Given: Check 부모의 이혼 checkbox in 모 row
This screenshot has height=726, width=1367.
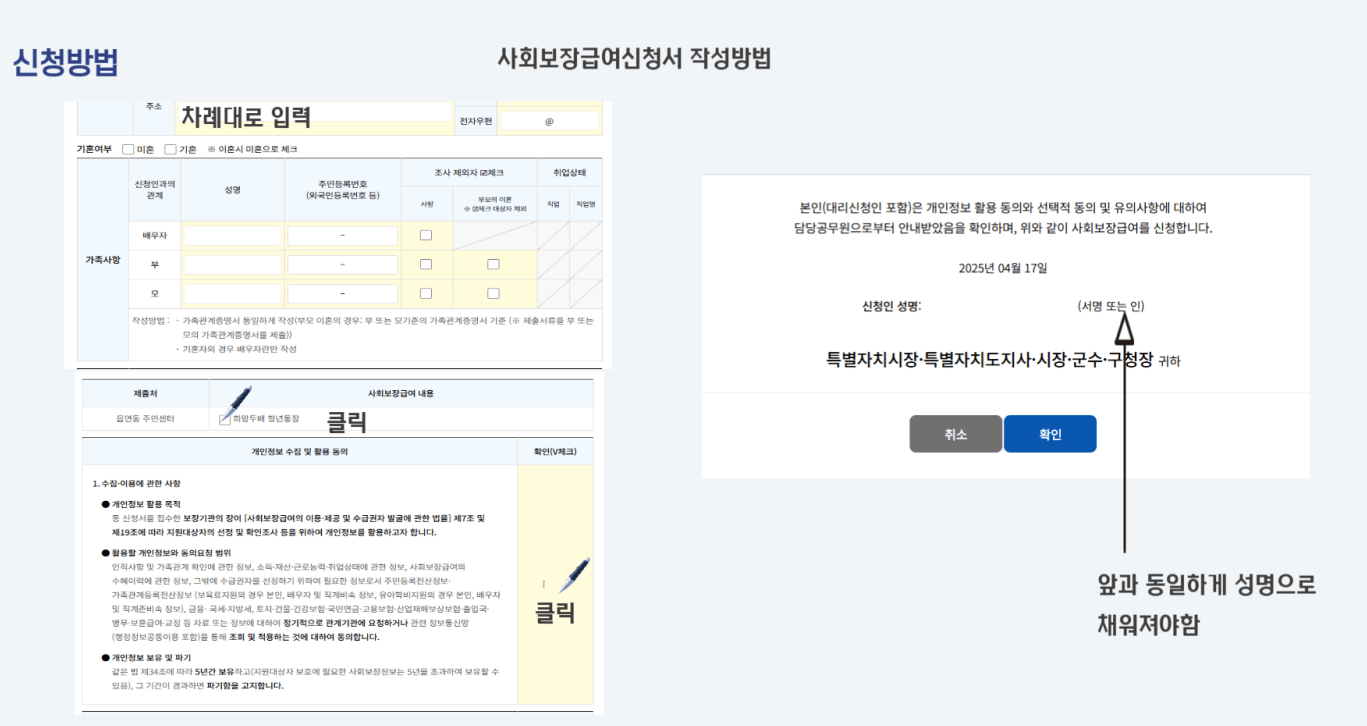Looking at the screenshot, I should [493, 291].
